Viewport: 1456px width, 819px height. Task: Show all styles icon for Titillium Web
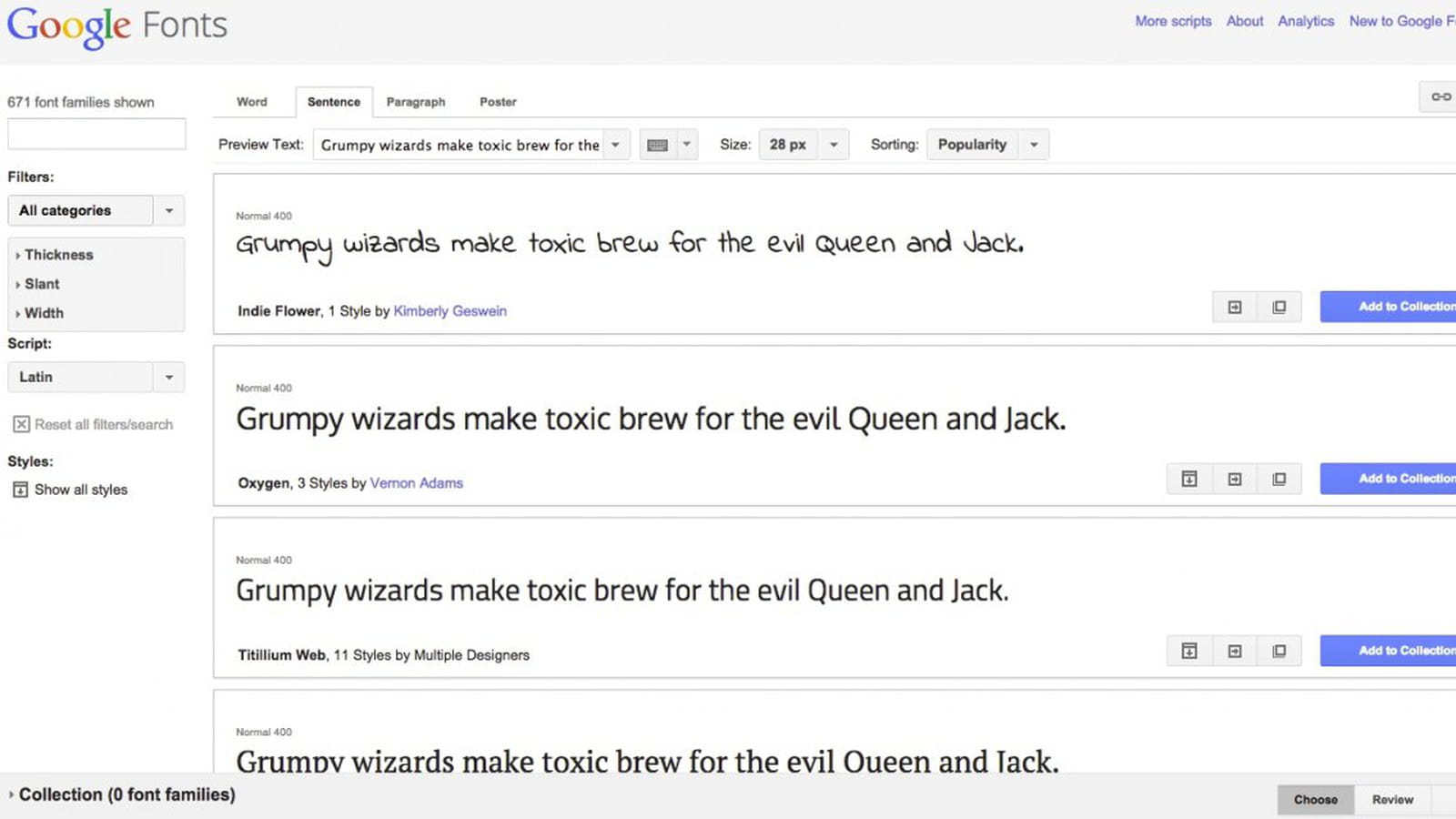(1189, 651)
